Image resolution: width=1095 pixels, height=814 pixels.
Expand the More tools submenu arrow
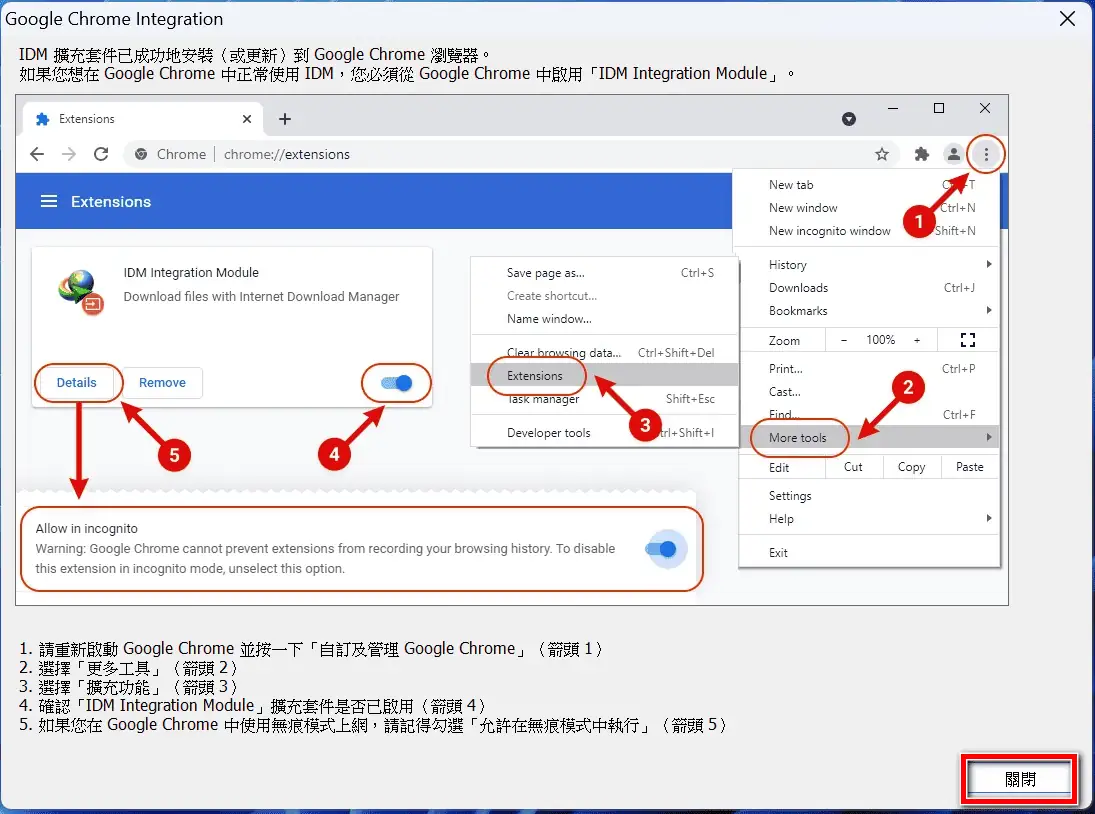pos(989,437)
